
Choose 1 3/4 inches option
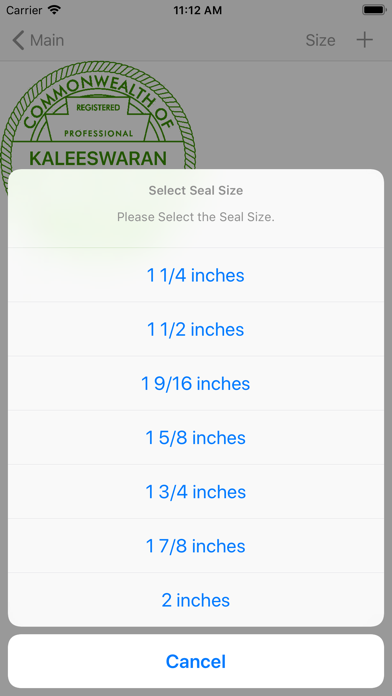(x=196, y=492)
